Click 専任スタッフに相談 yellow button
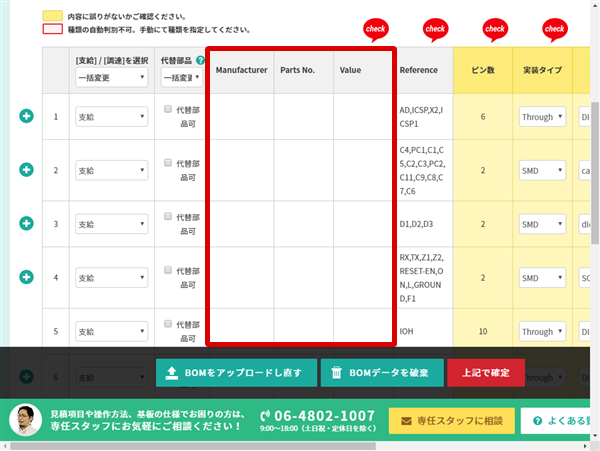Viewport: 600px width, 451px height. (x=452, y=421)
